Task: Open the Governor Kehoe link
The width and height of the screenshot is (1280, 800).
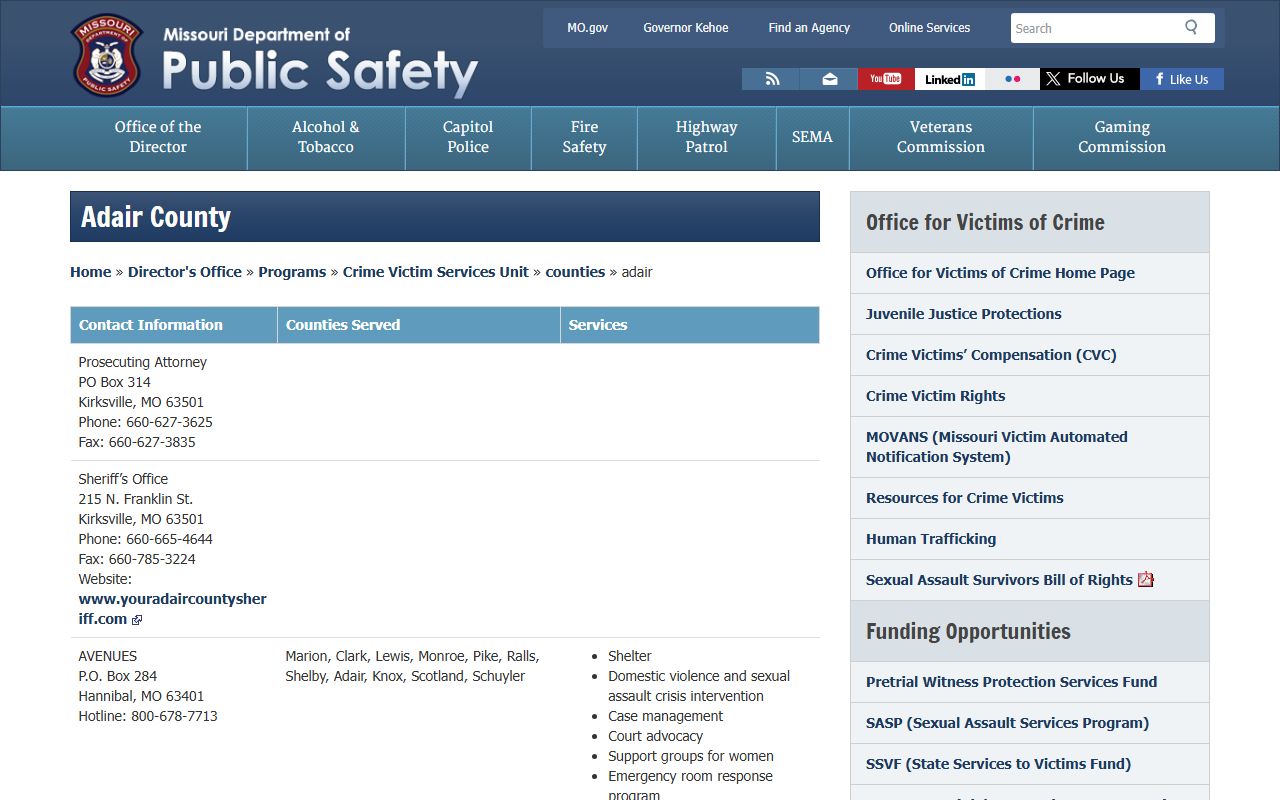Action: (x=686, y=28)
